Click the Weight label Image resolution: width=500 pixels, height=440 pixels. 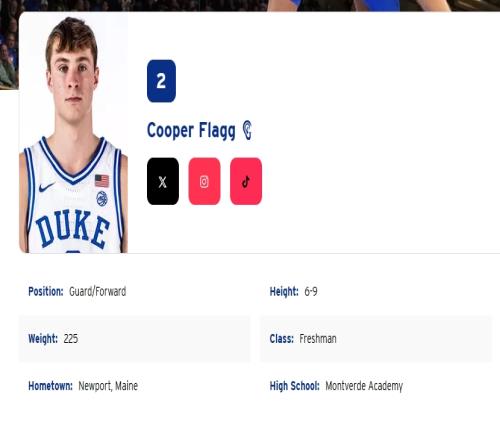pos(43,339)
